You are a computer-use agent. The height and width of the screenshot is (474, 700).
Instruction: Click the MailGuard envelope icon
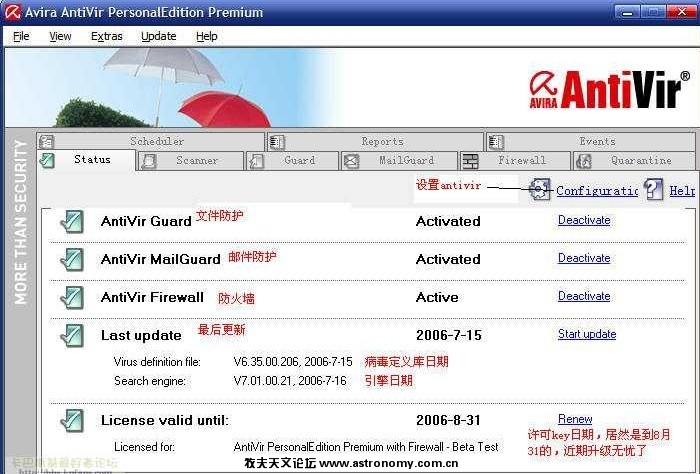351,161
